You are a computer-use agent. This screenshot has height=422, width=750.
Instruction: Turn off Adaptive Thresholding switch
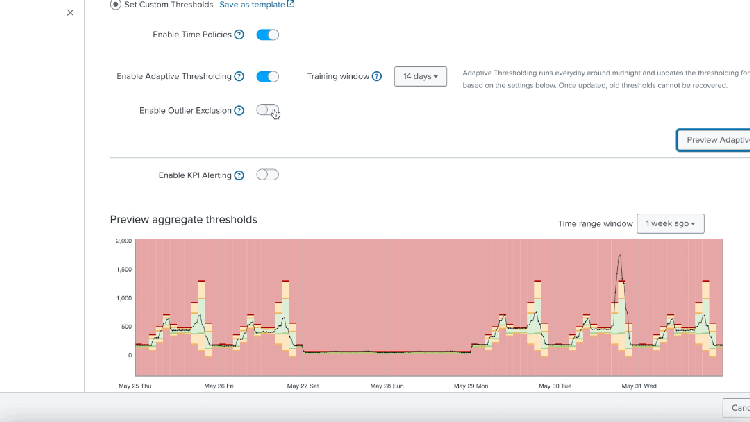tap(267, 76)
